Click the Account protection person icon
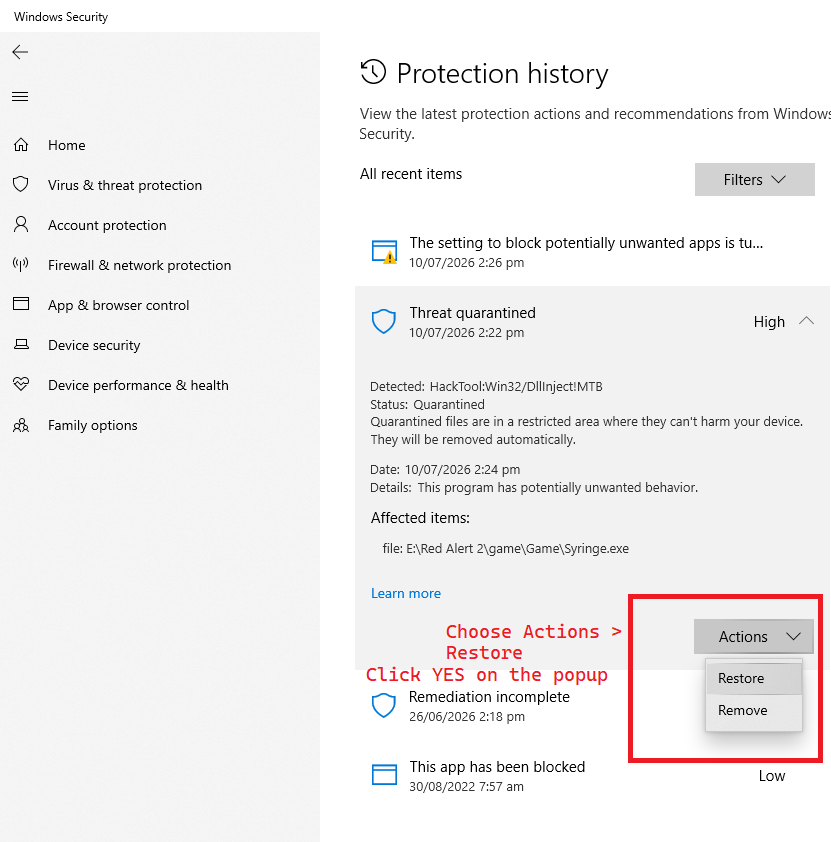The height and width of the screenshot is (842, 831). coord(21,224)
